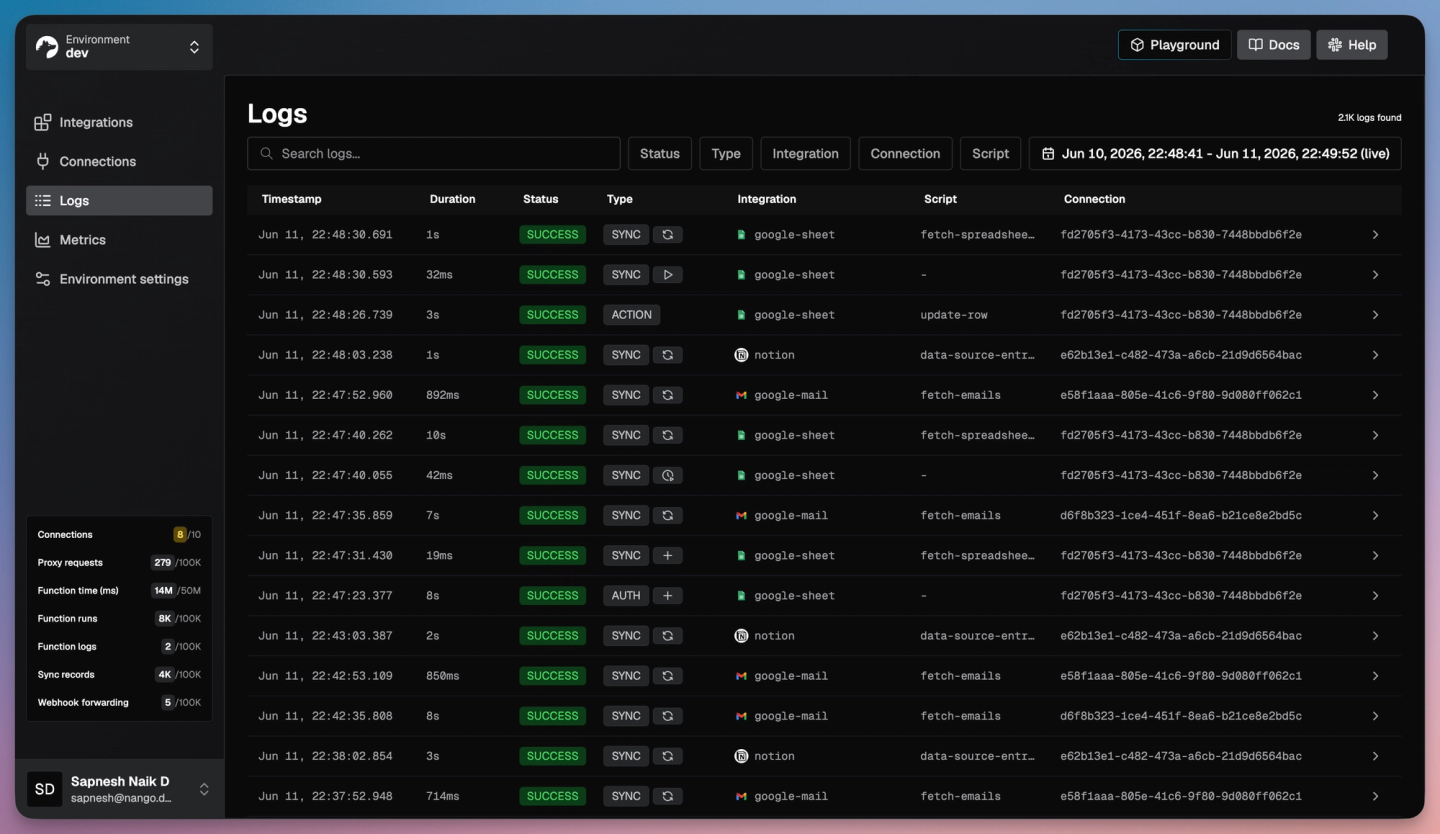Viewport: 1440px width, 834px height.
Task: Open Environment settings in the sidebar
Action: click(119, 279)
